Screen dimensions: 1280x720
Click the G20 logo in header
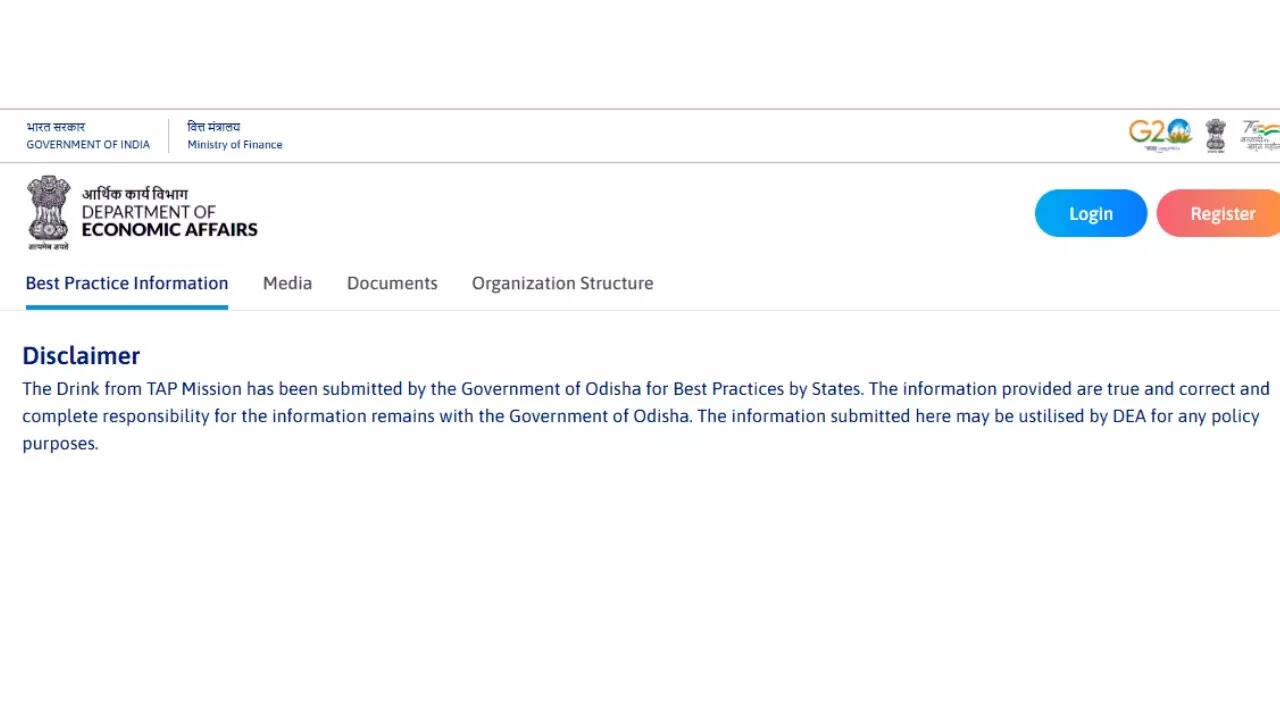click(x=1160, y=134)
